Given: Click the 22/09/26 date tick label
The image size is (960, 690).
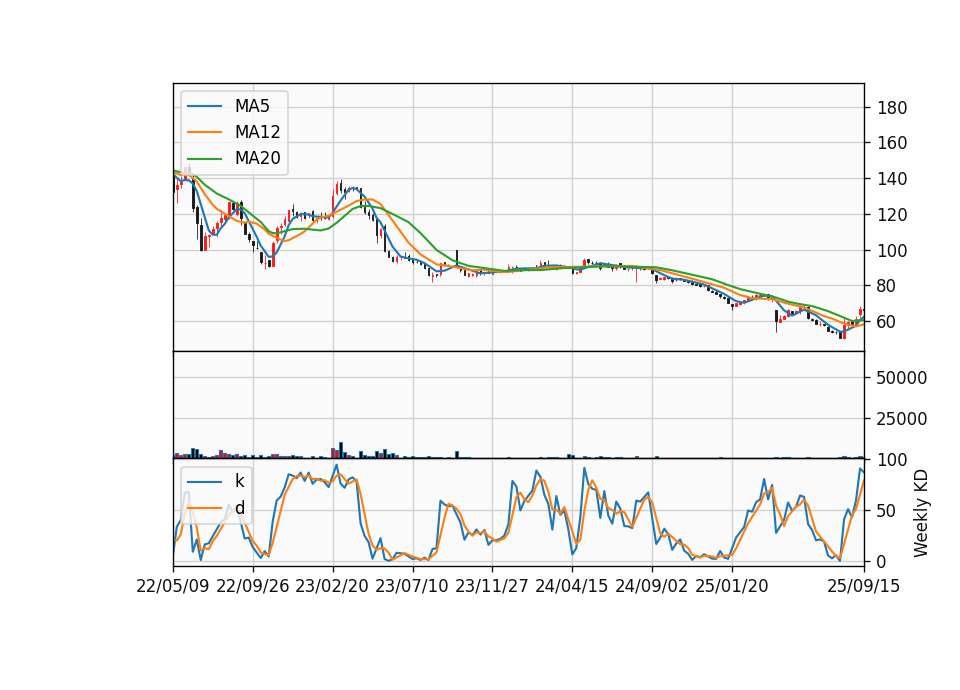Looking at the screenshot, I should [253, 586].
